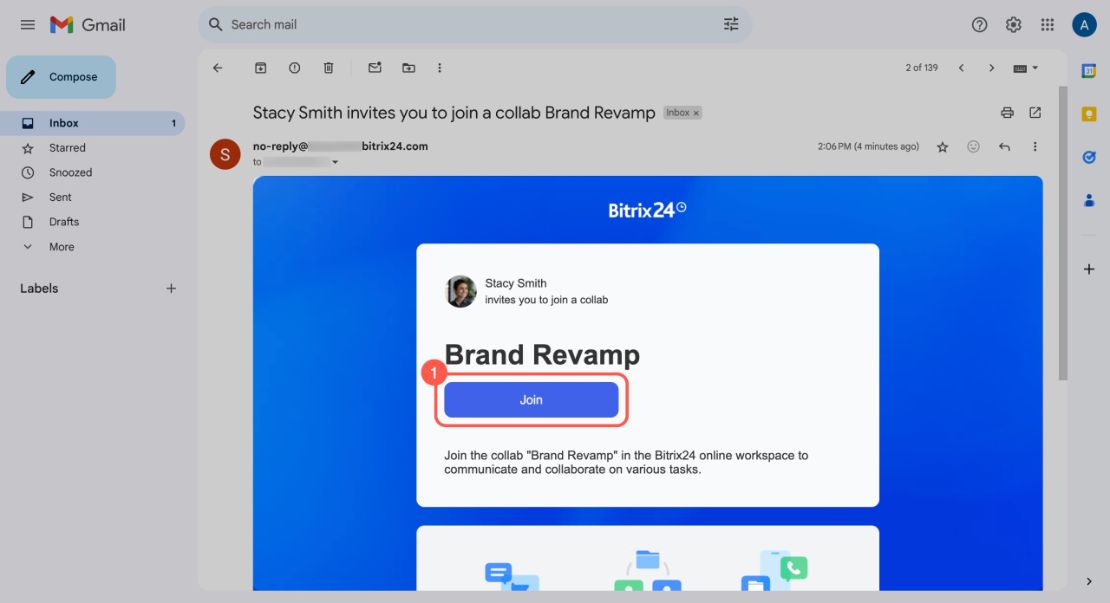Mark the email as unread

tap(374, 68)
